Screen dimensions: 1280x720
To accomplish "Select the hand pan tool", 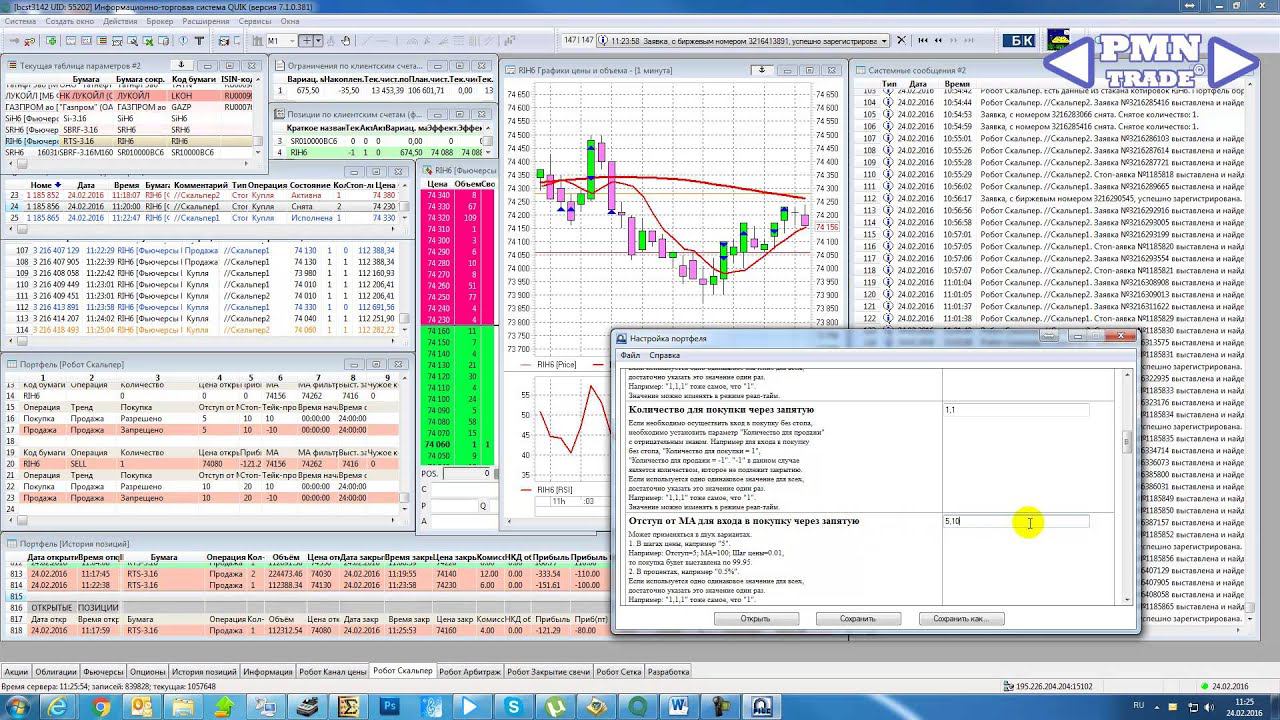I will tap(346, 41).
